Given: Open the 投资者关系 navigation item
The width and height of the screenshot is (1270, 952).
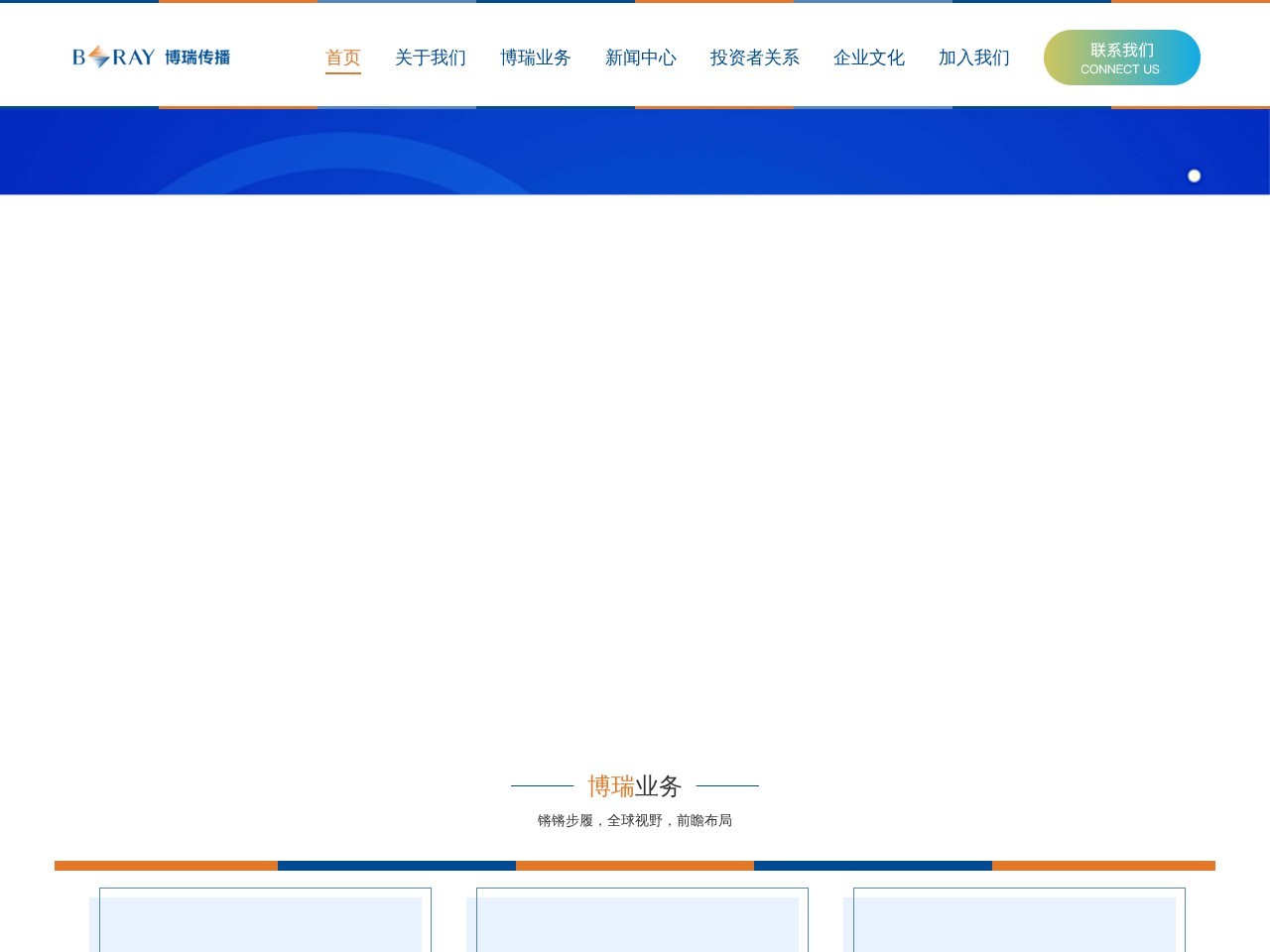Looking at the screenshot, I should pos(754,58).
